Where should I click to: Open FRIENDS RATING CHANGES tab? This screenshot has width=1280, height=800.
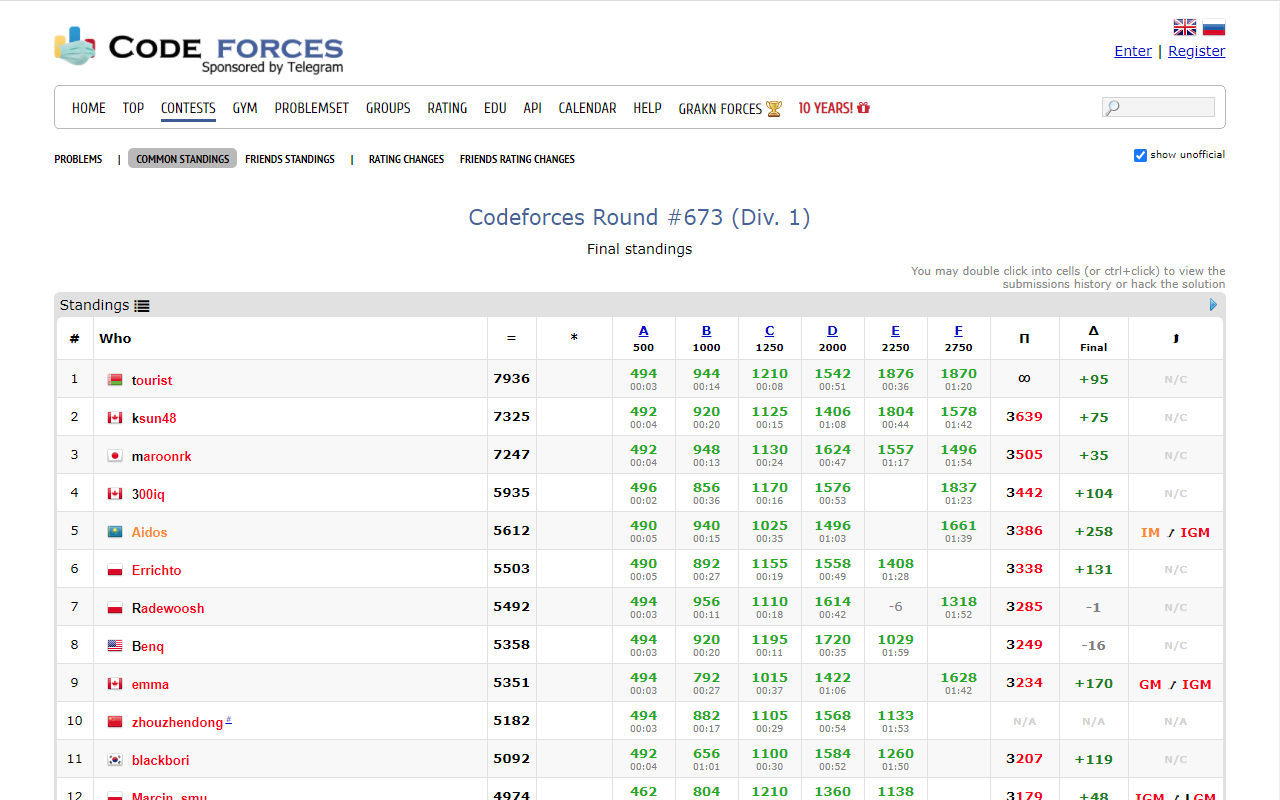517,159
